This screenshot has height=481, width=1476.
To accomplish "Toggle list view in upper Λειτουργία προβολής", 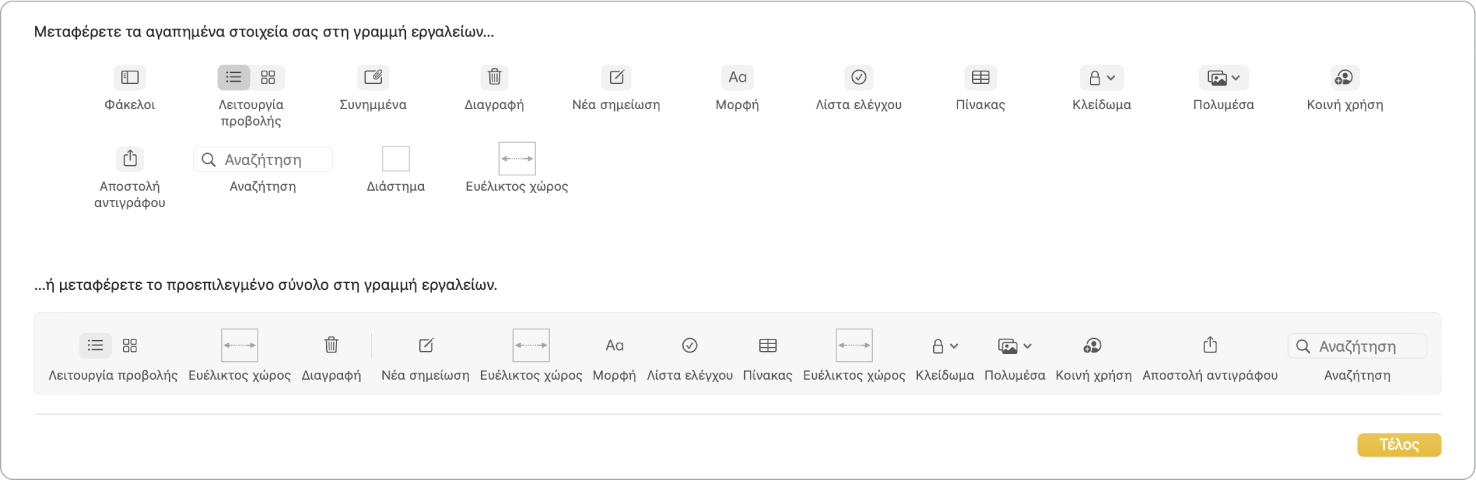I will [234, 77].
